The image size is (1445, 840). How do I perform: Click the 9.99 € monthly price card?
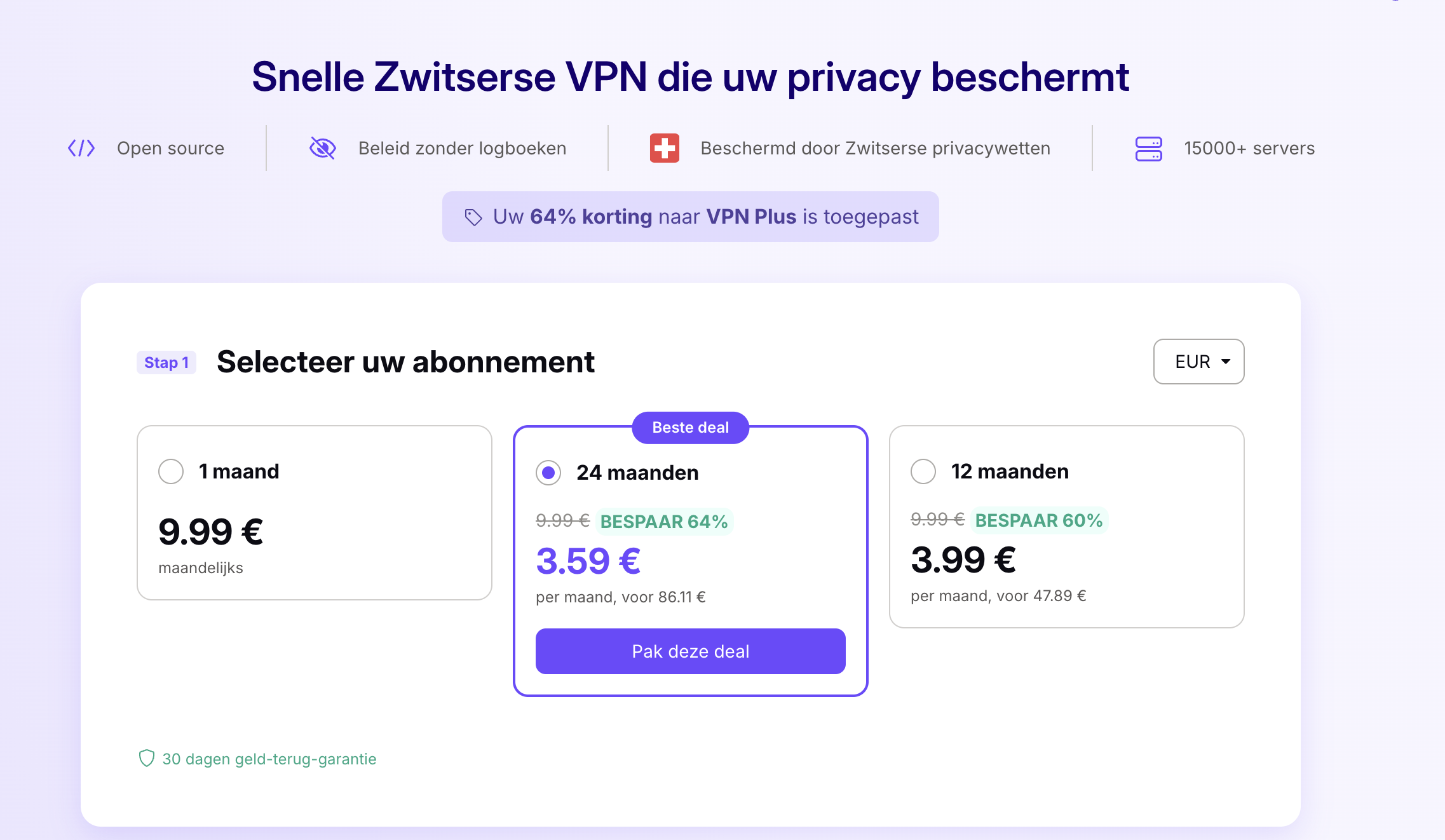pyautogui.click(x=315, y=513)
